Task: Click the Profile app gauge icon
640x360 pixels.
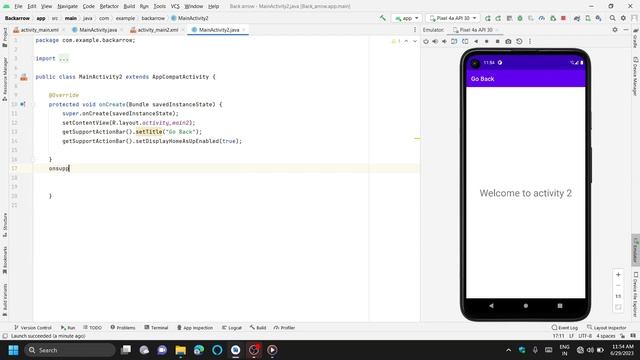Action: click(x=542, y=18)
